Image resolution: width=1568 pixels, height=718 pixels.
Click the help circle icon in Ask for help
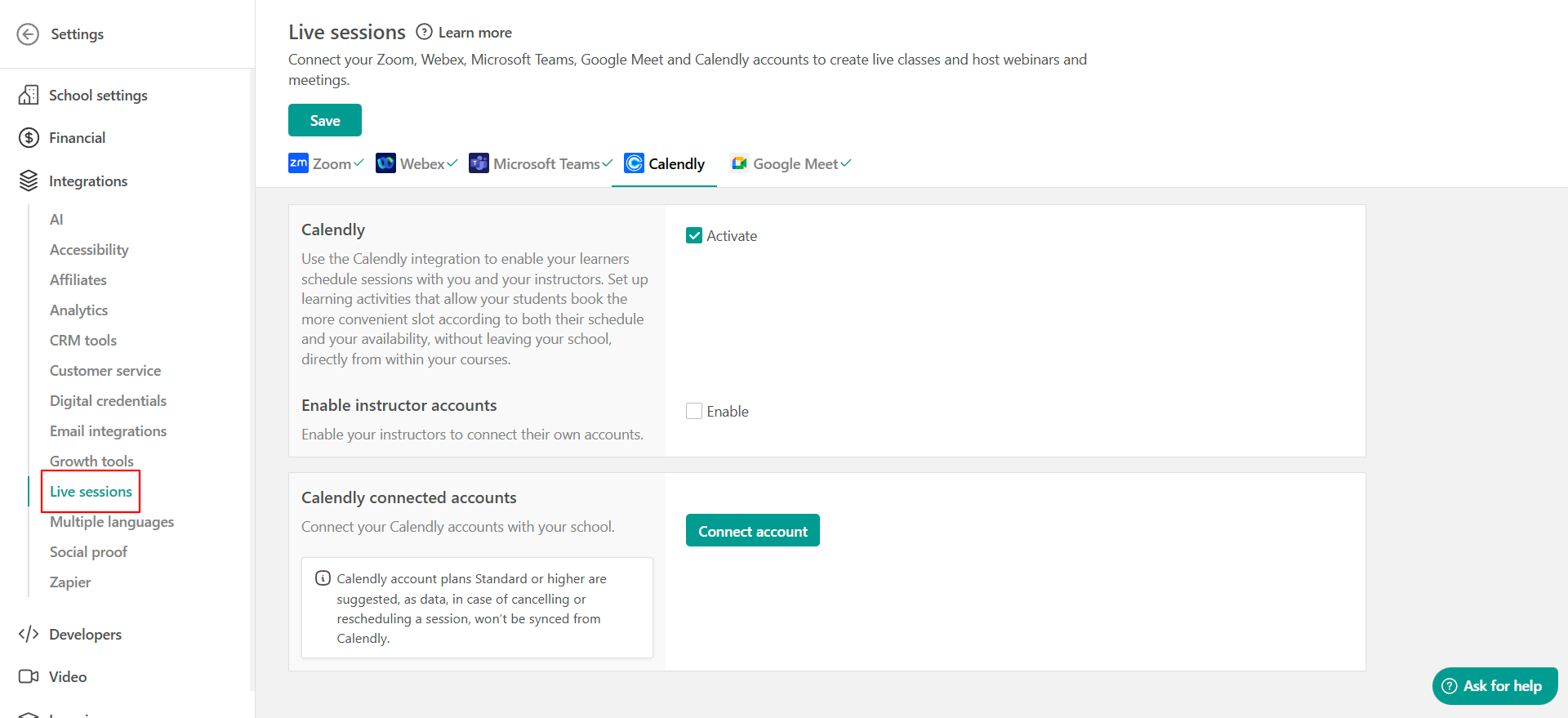click(x=1450, y=686)
